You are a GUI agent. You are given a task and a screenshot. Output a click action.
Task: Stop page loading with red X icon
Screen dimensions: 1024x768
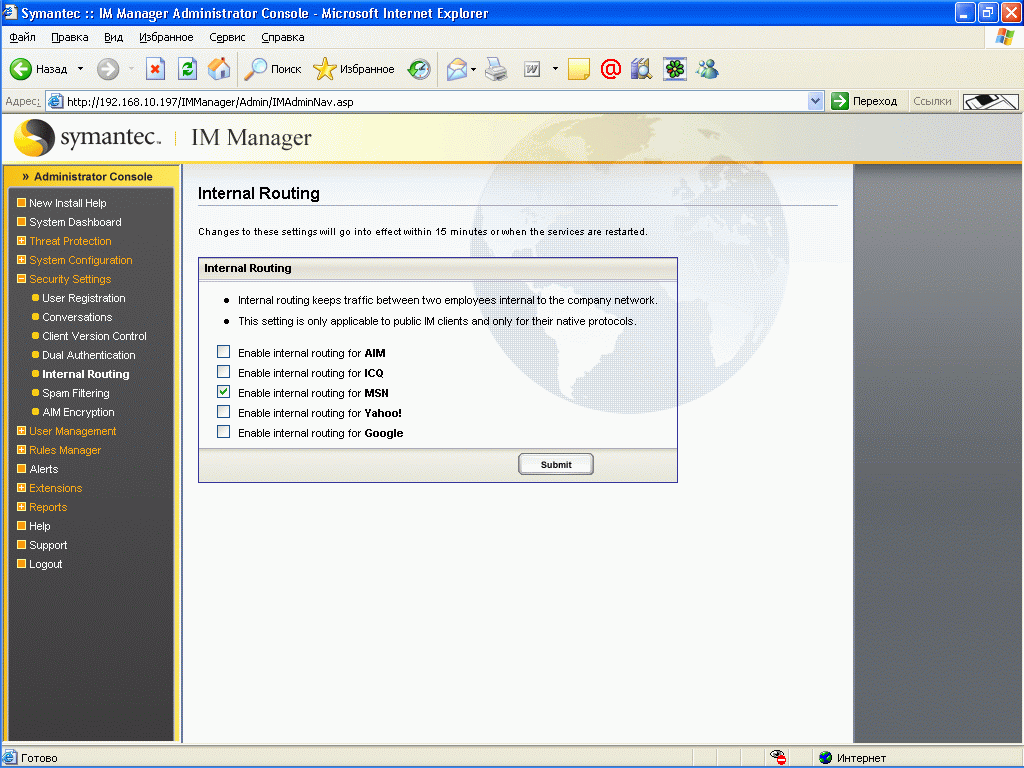155,69
